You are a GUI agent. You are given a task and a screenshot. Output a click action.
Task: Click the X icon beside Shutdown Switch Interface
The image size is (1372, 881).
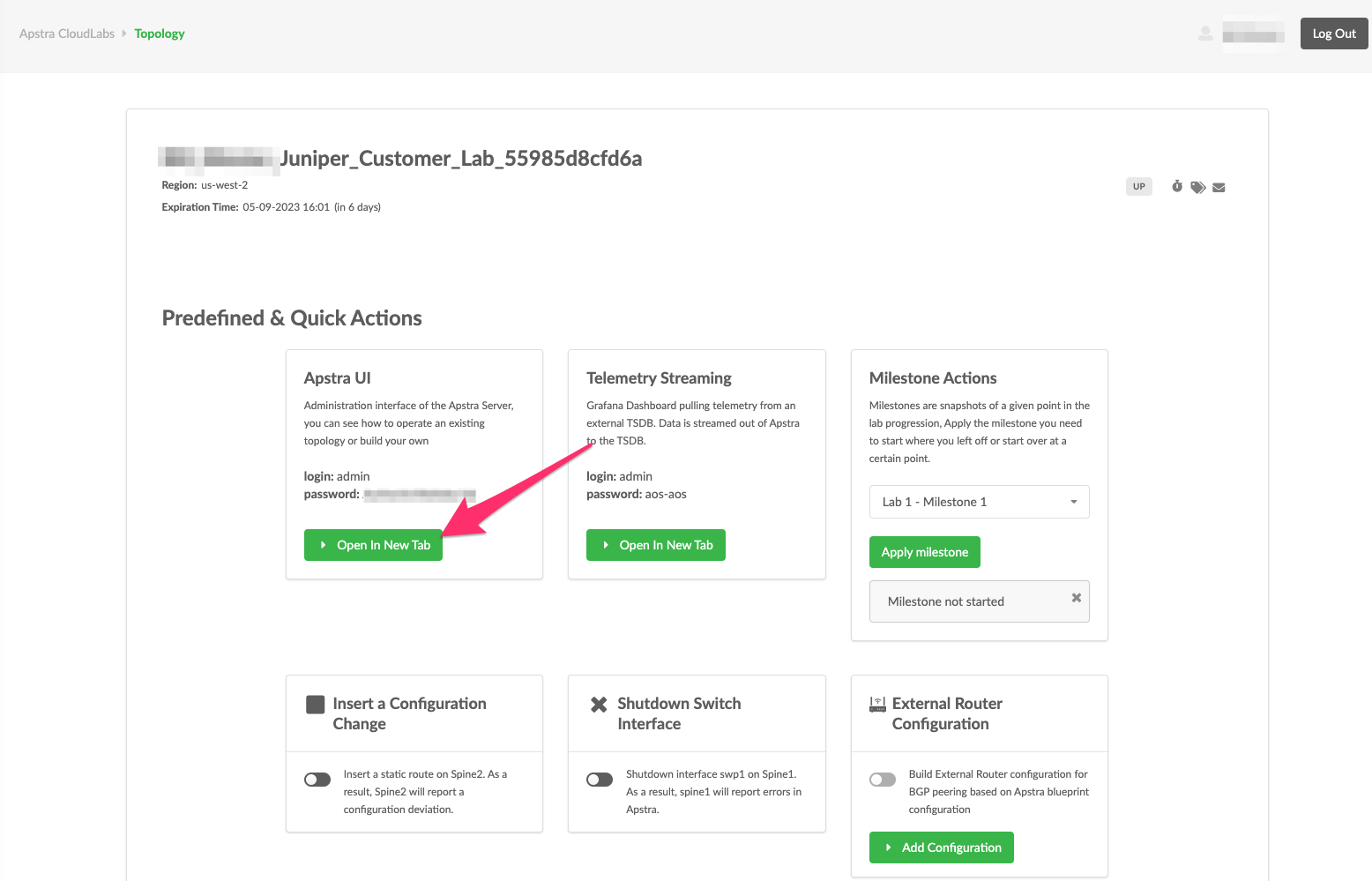(599, 703)
